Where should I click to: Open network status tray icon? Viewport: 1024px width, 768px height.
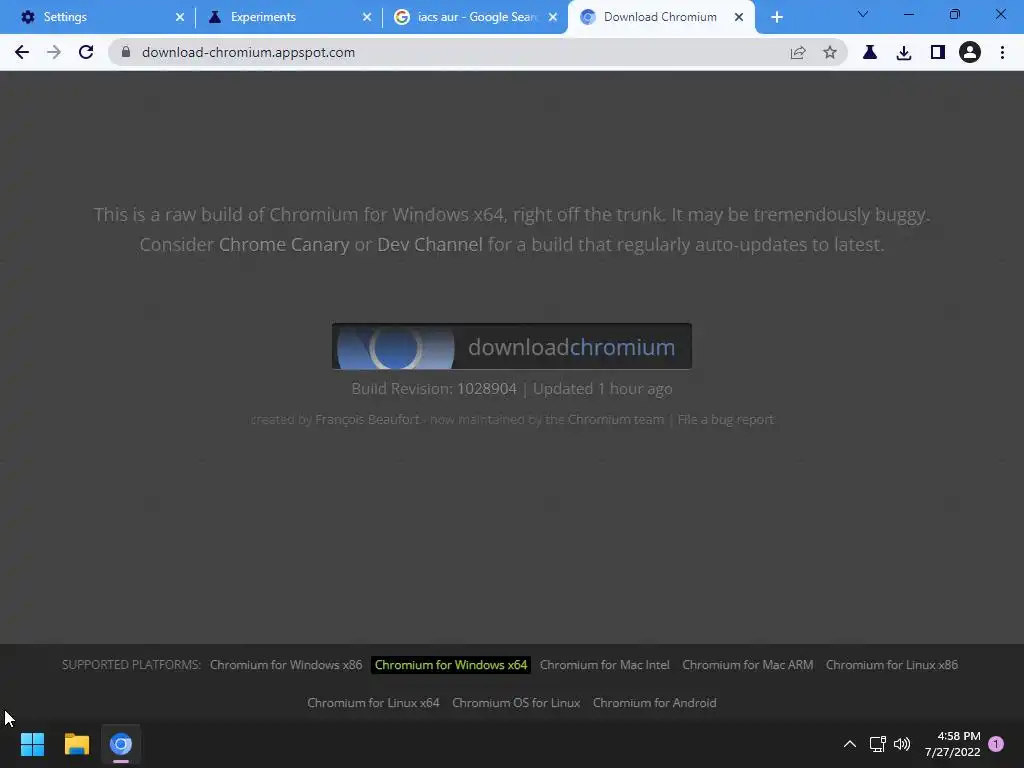[877, 744]
